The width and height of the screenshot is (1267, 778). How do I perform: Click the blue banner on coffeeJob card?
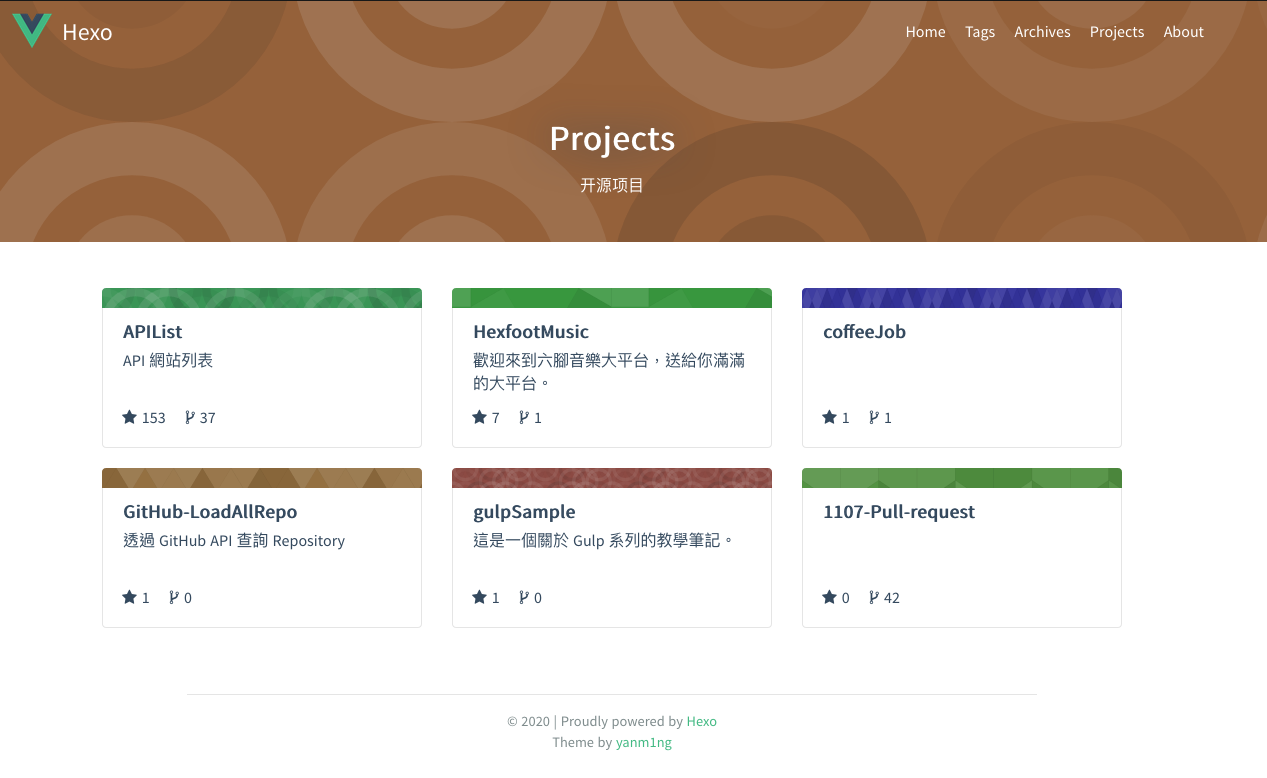961,298
